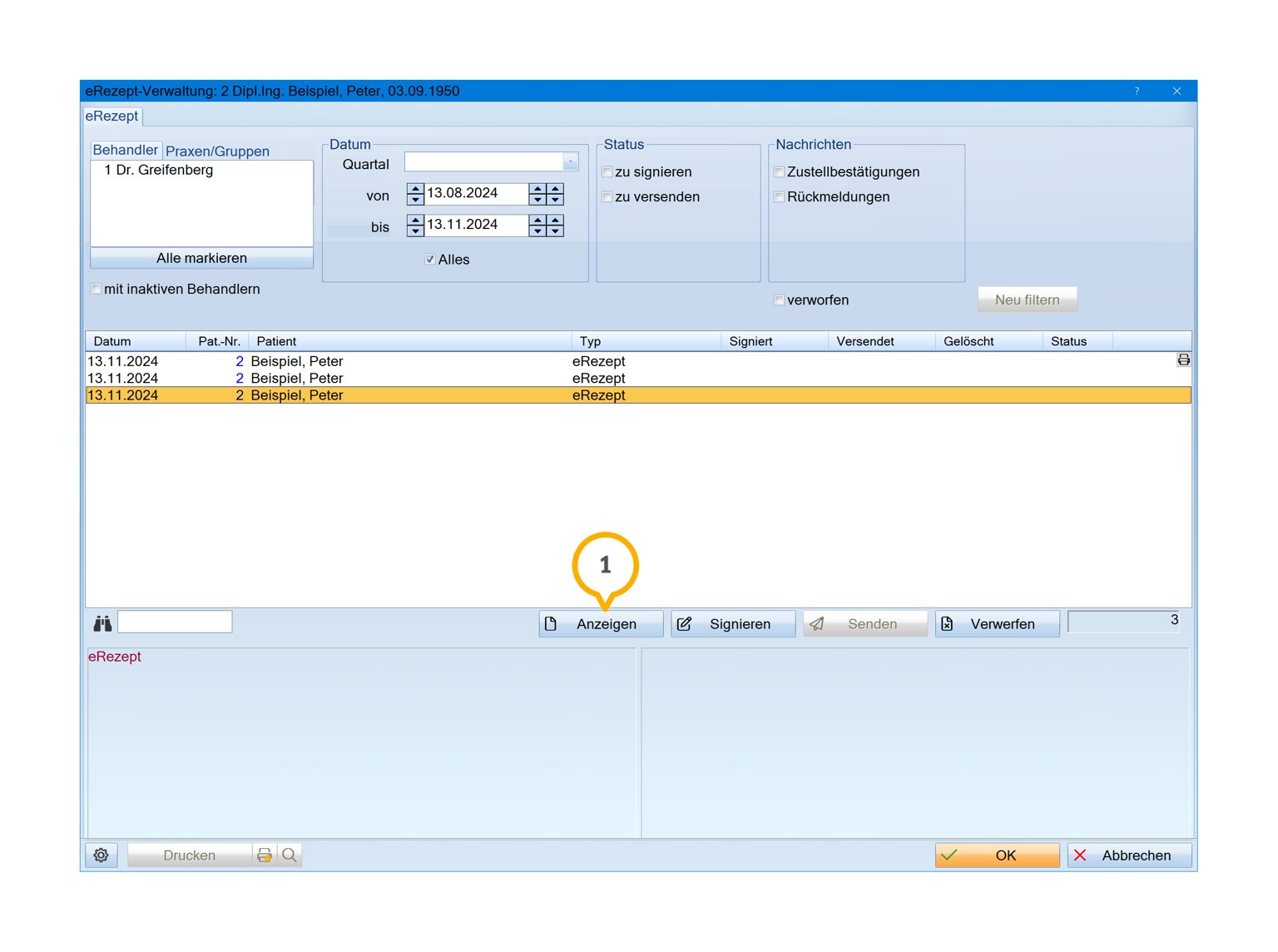Click the printer icon beside Drucken
1278x952 pixels.
tap(265, 855)
